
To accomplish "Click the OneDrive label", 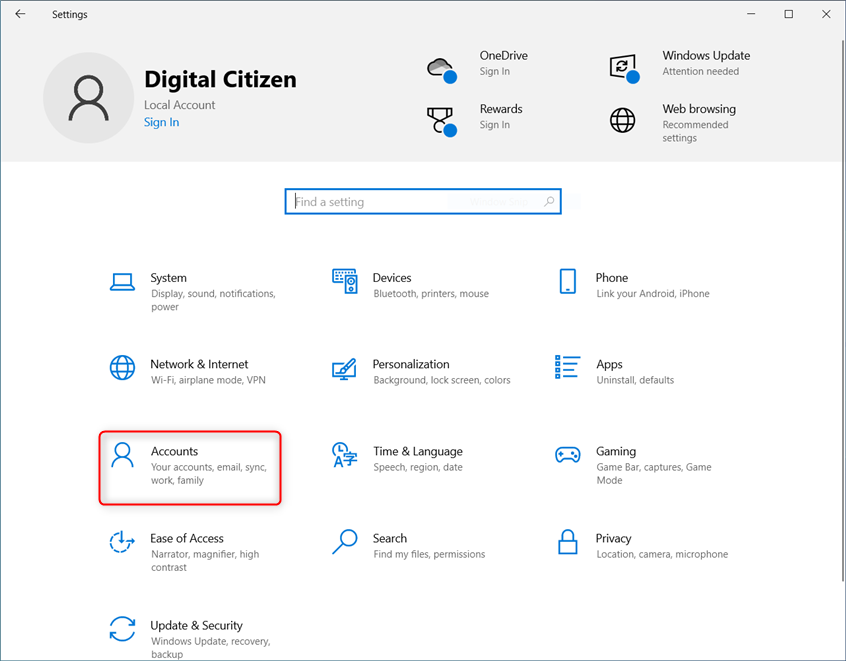I will pos(503,56).
